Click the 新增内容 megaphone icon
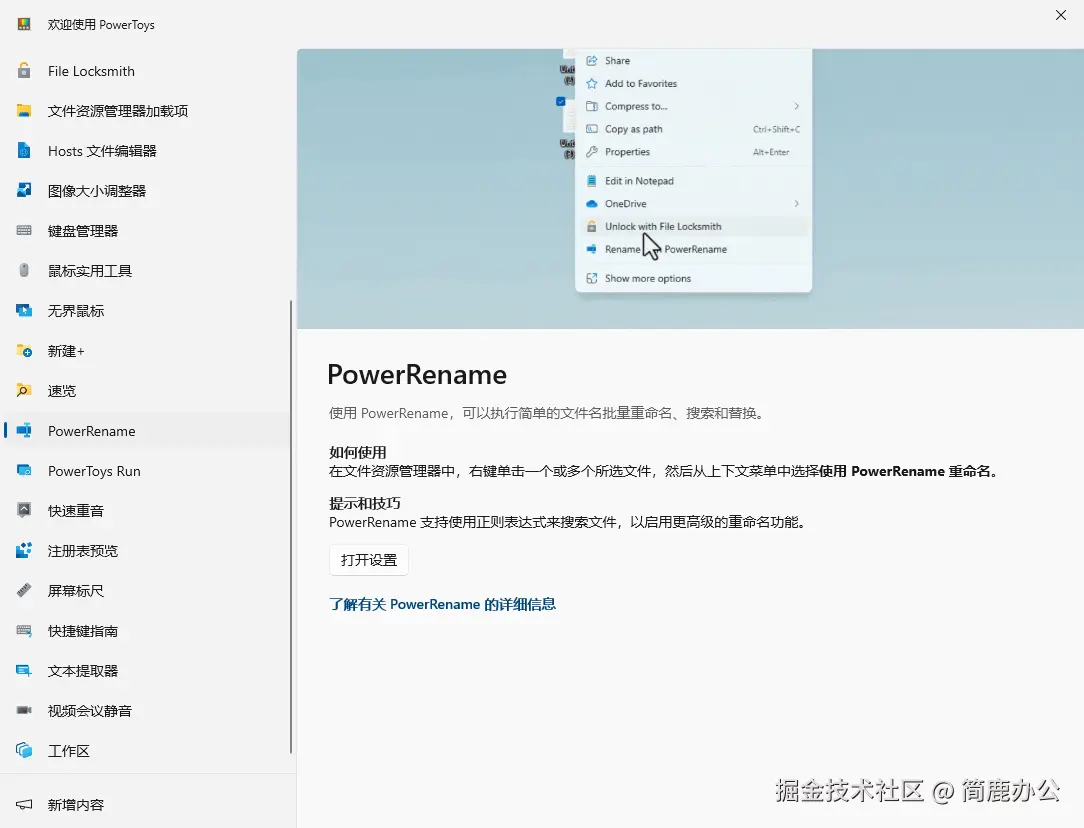 24,805
